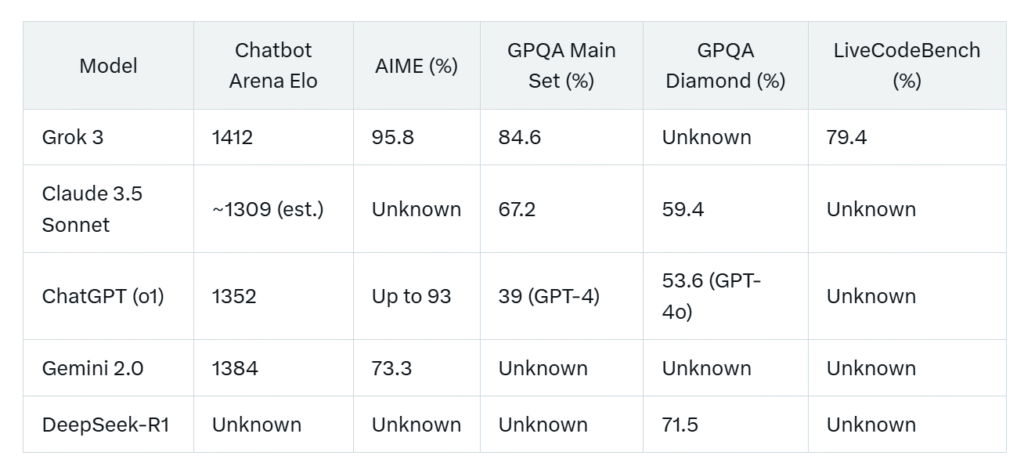Click the ChatGPT (o1) row label
Viewport: 1024px width, 470px height.
point(102,296)
